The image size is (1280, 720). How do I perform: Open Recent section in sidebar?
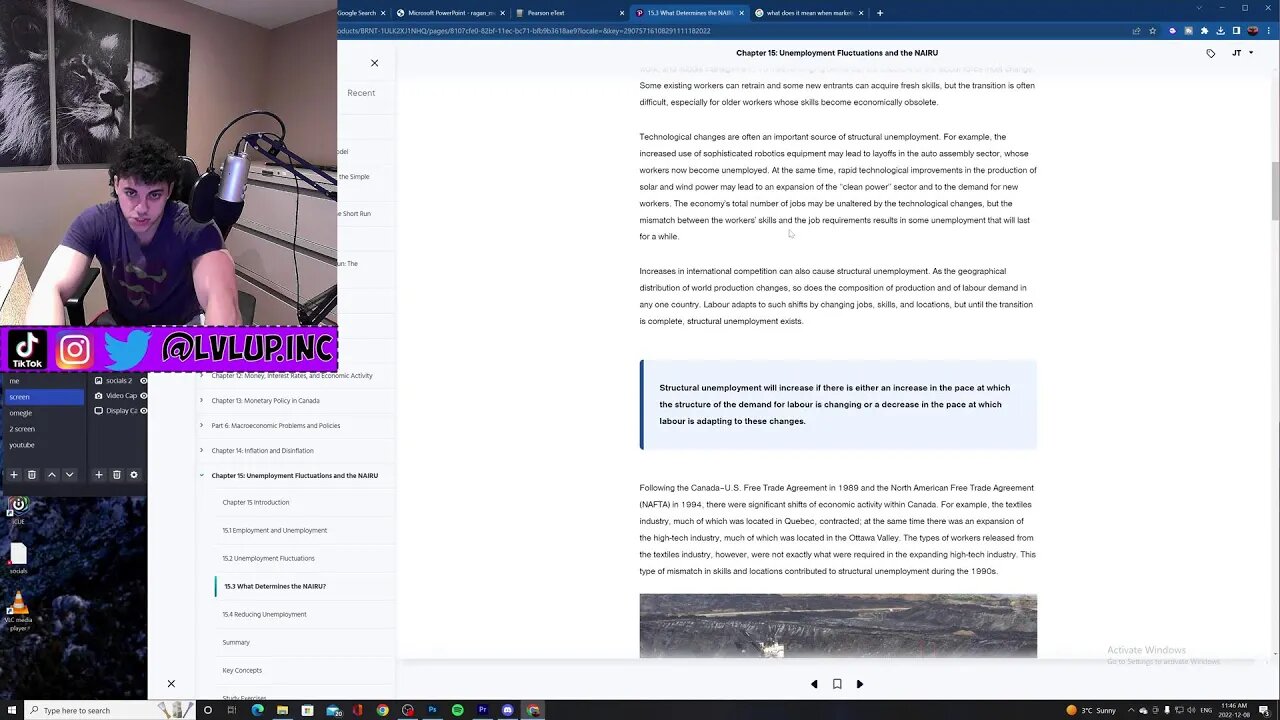361,93
